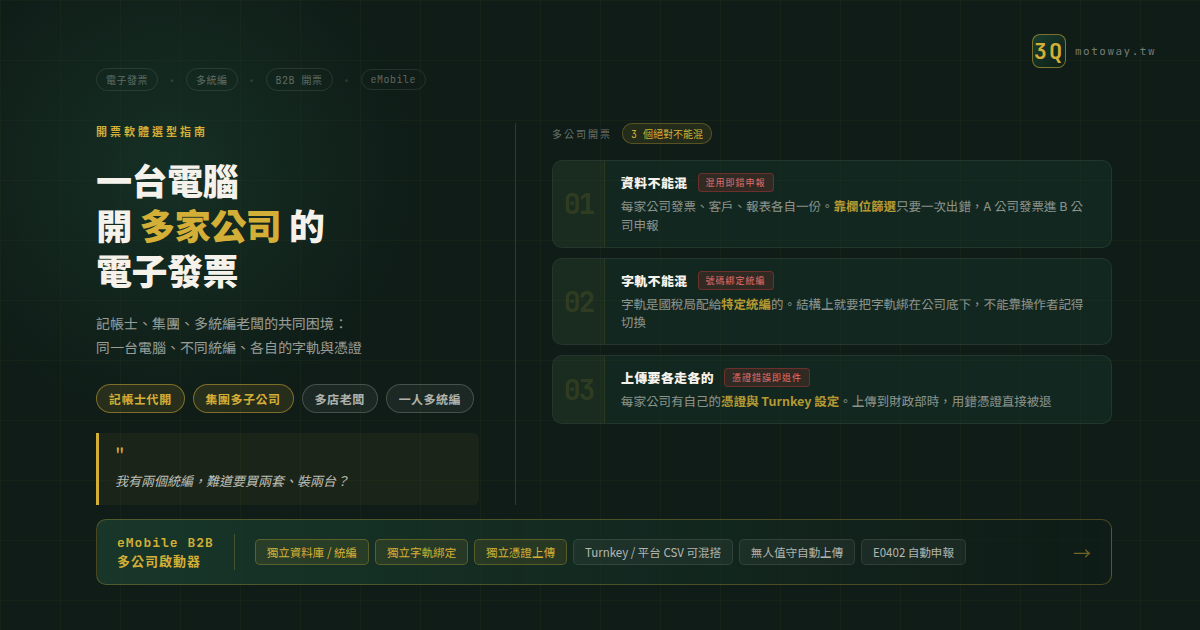
Task: Click the E0402 自動申報 chip
Action: click(x=913, y=552)
